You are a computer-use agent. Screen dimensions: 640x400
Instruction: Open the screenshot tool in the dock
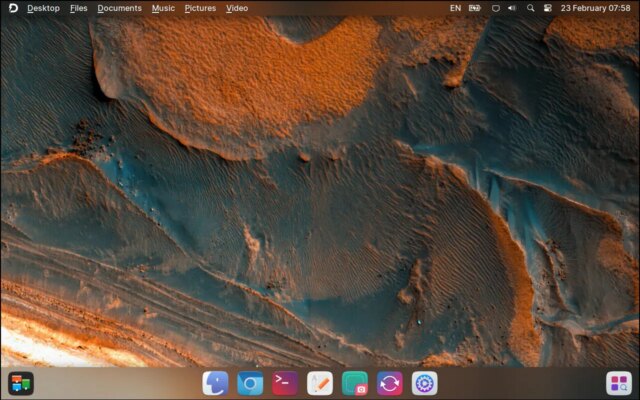pyautogui.click(x=355, y=383)
